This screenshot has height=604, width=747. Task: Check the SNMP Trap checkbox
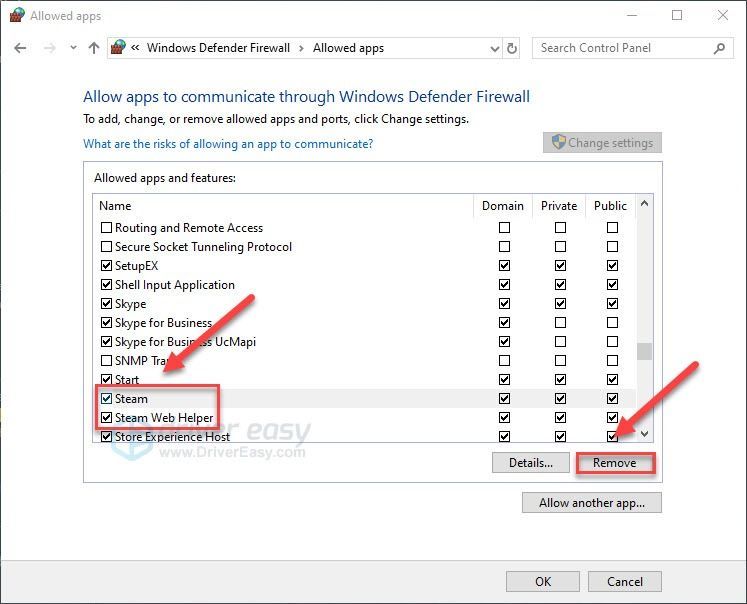(x=106, y=361)
